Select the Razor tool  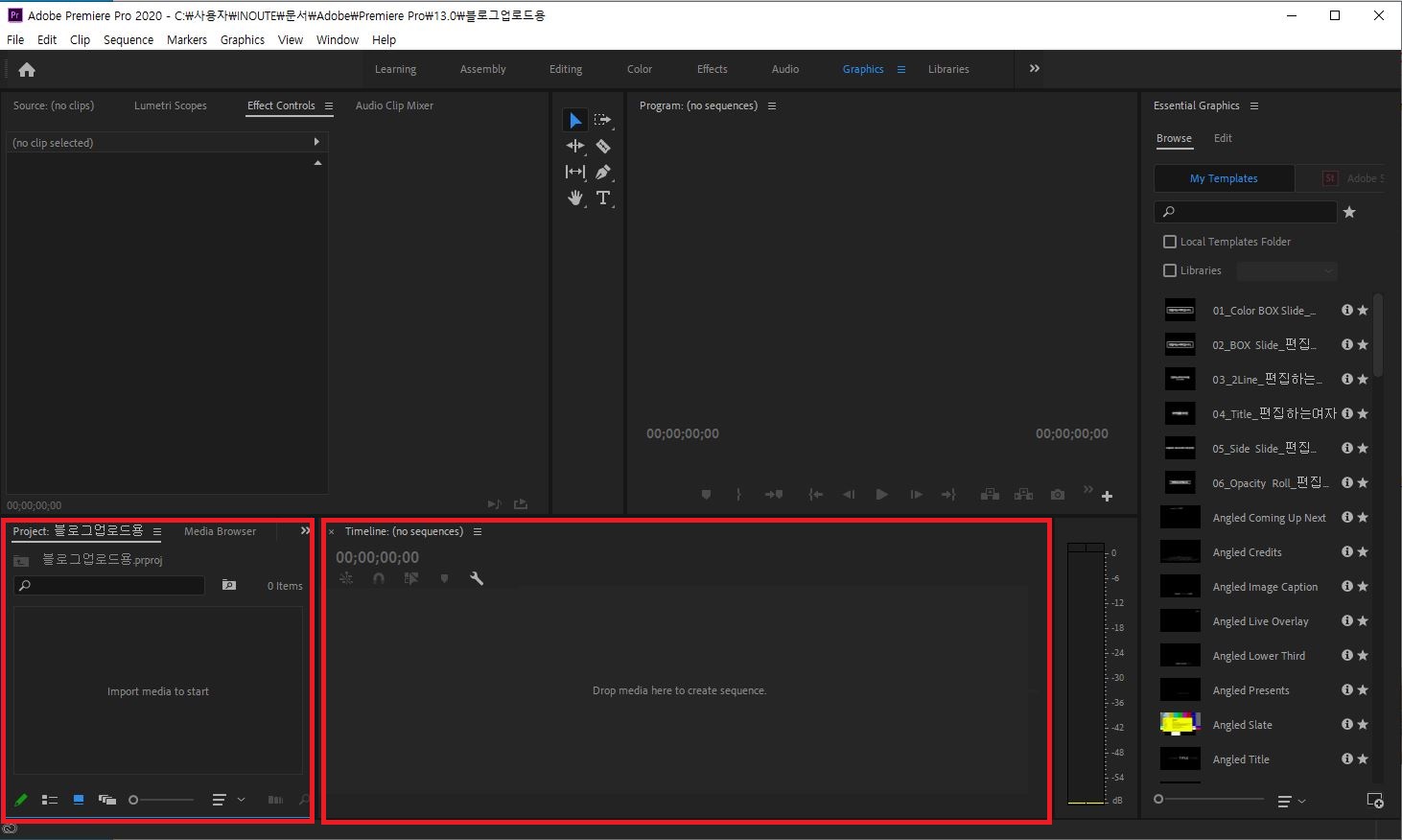coord(602,146)
